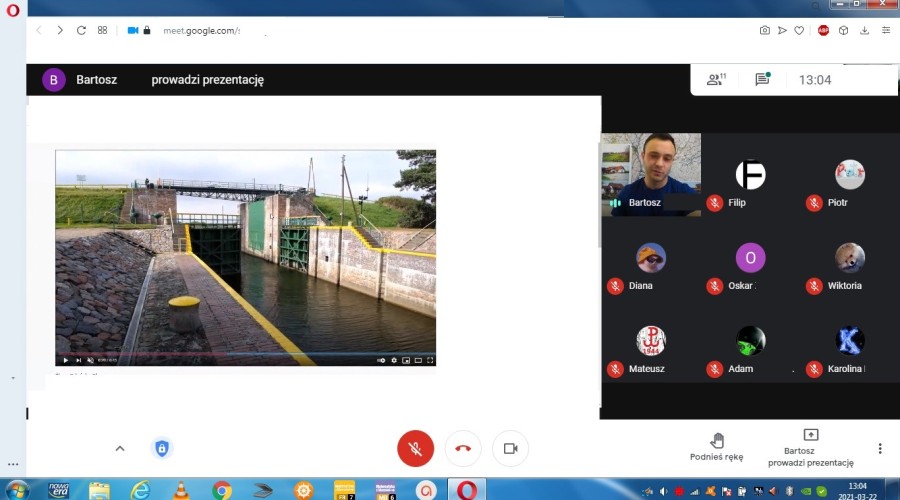
Task: Open the meeting chat panel
Action: 762,80
